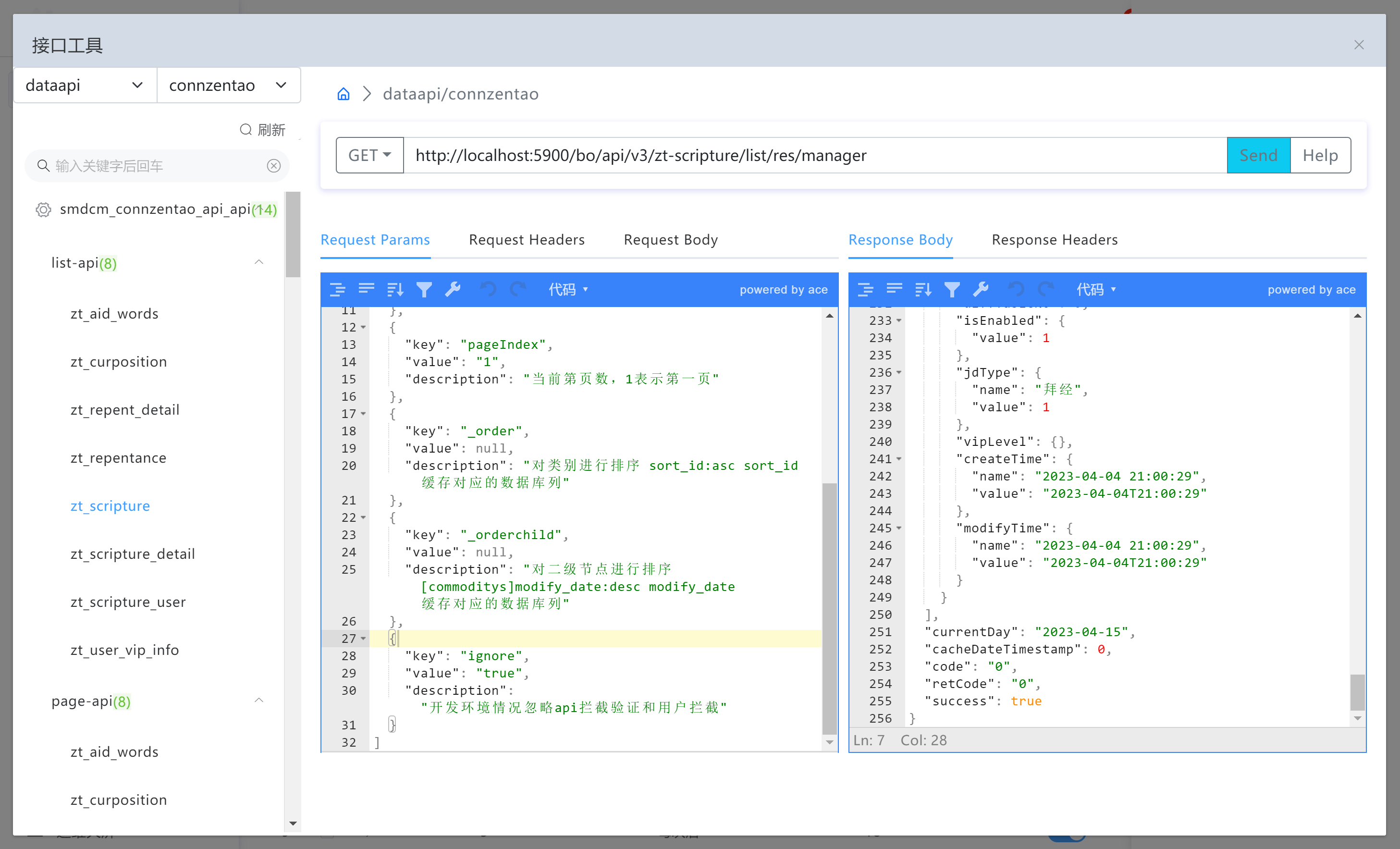Select zt_aid_words under page-api

(x=114, y=752)
